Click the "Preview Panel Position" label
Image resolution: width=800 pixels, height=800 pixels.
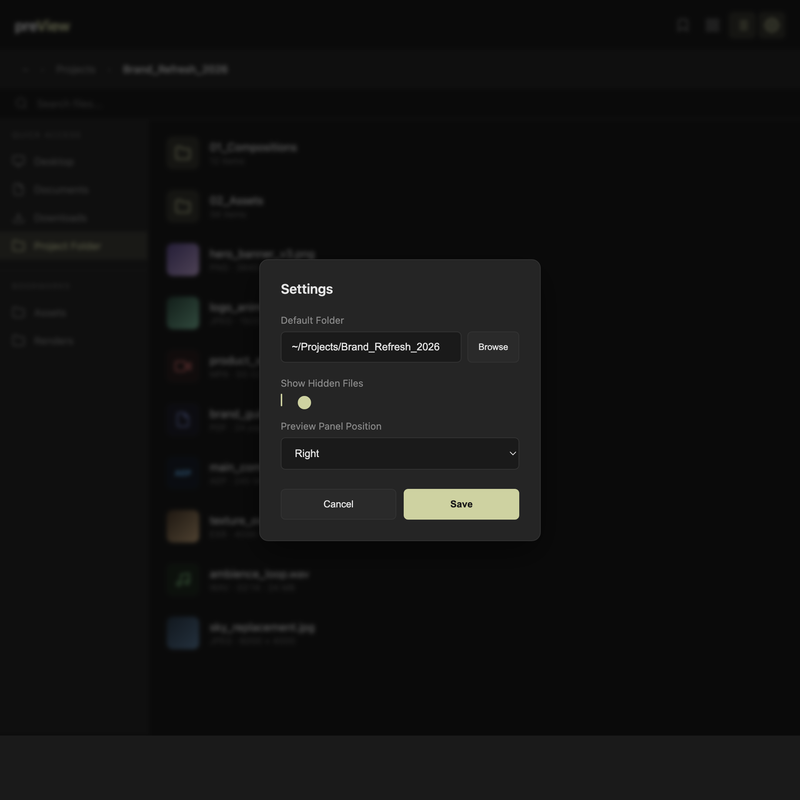pos(331,426)
